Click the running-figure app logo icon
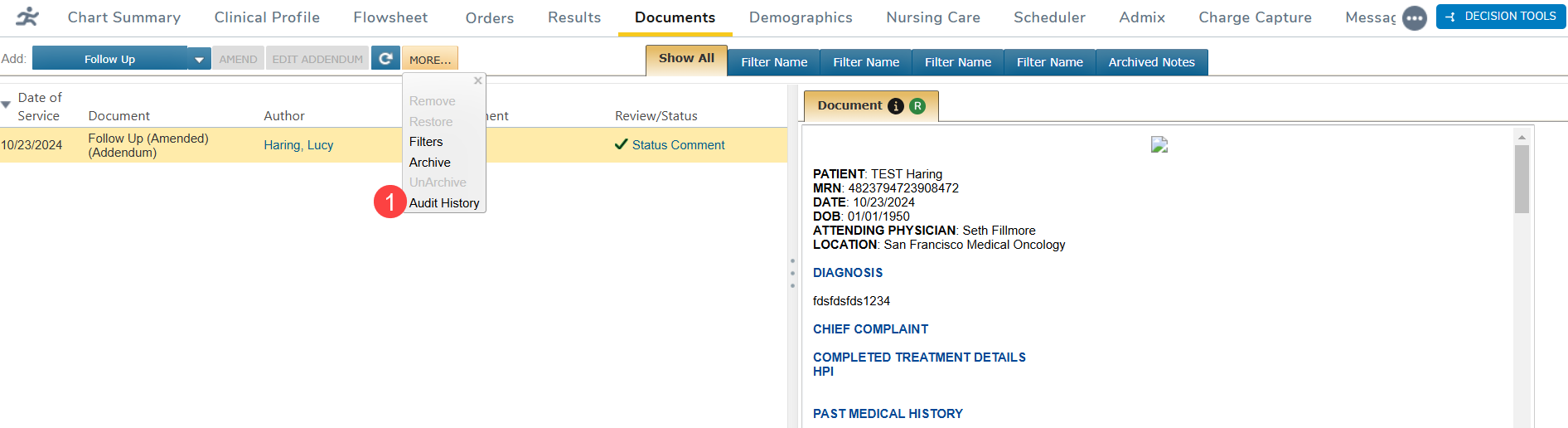 pos(27,17)
